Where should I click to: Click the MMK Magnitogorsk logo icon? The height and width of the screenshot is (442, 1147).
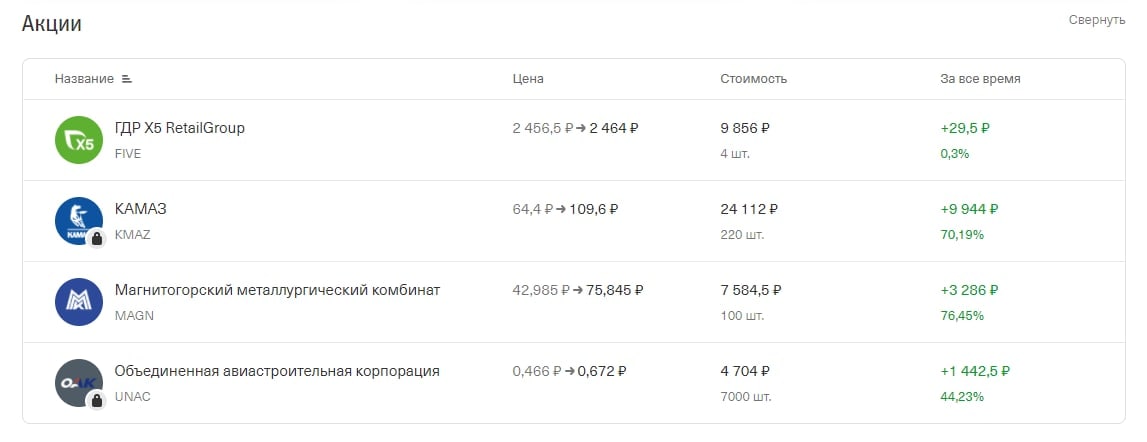[x=79, y=302]
